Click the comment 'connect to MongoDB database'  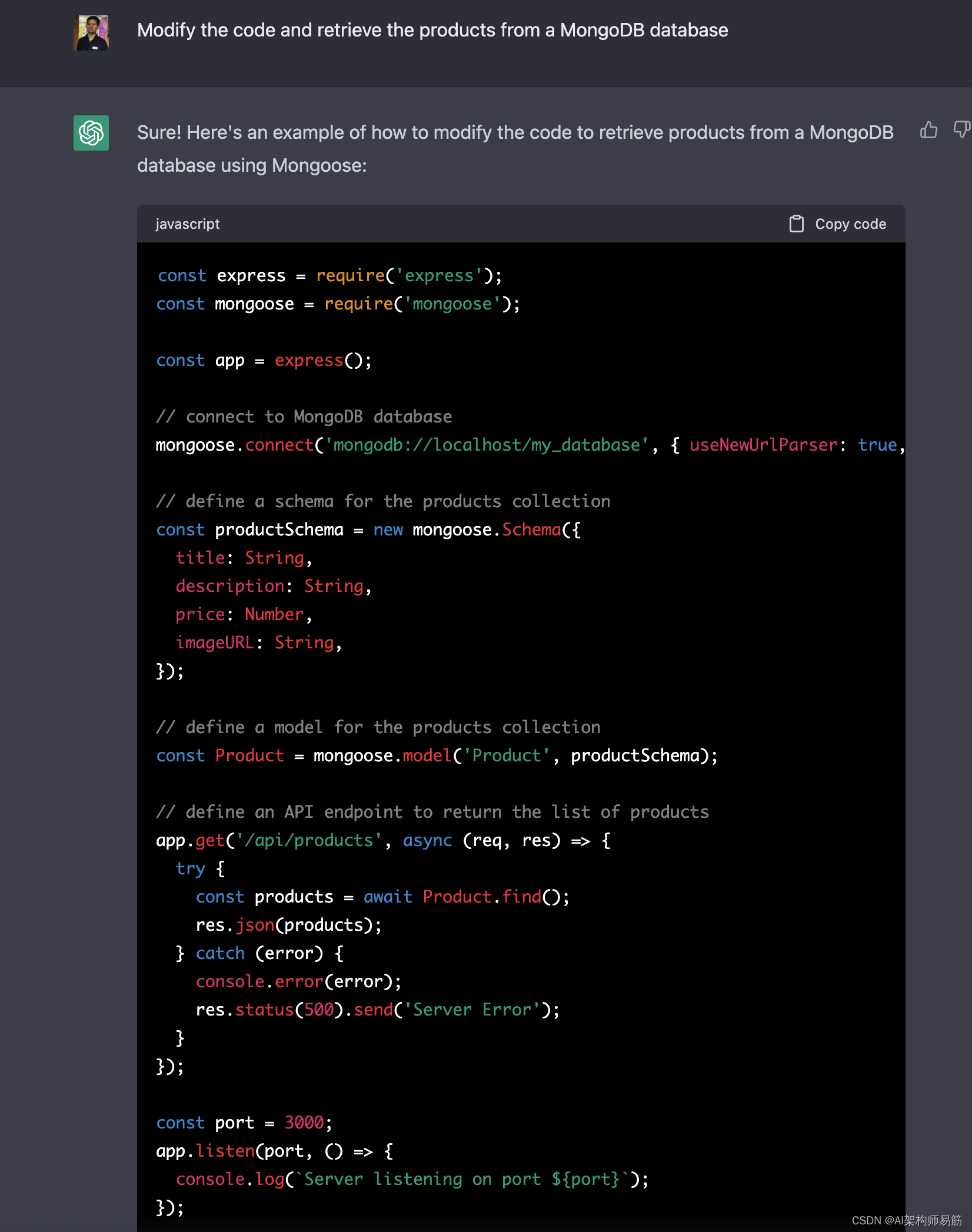point(304,417)
